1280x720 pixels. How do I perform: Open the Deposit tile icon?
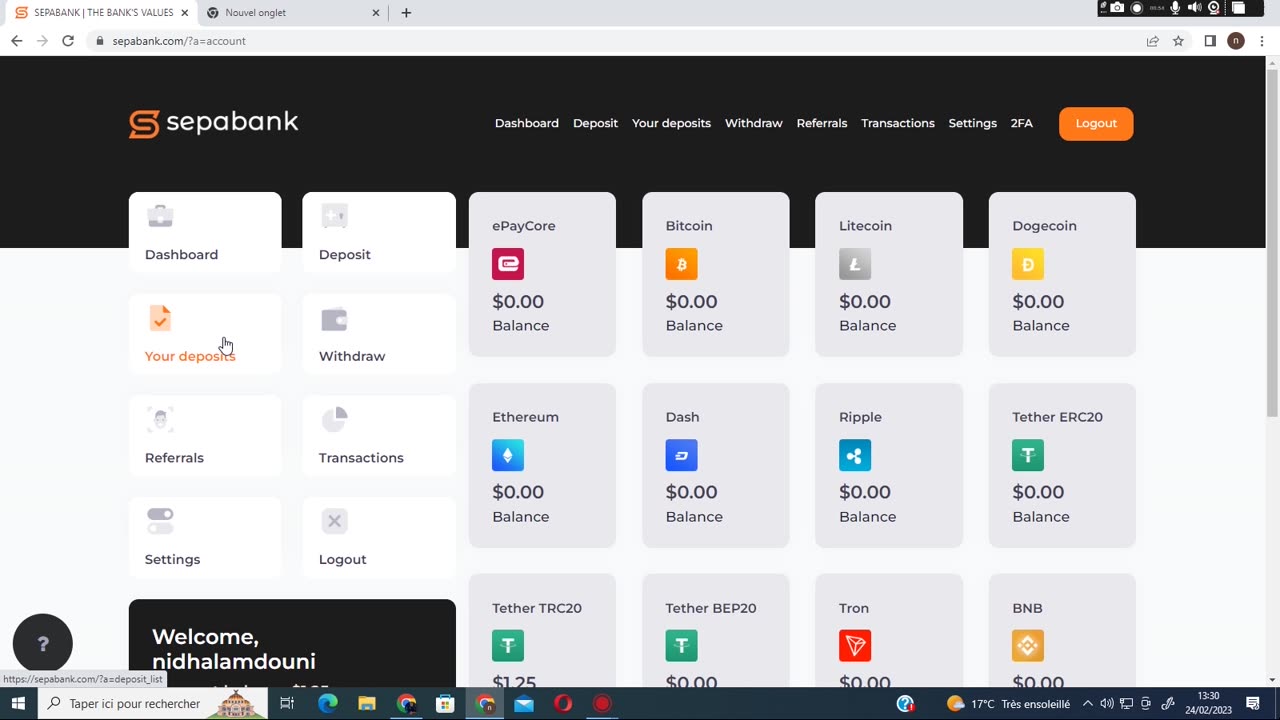pyautogui.click(x=334, y=216)
